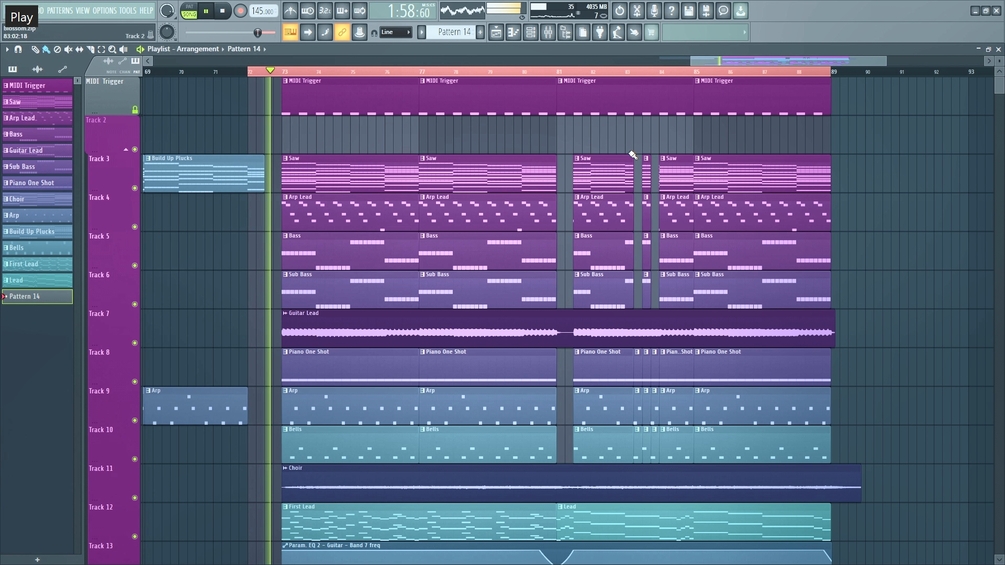Screen dimensions: 1005x565
Task: Open the Guitar Lead clip menu arrow
Action: tap(285, 313)
